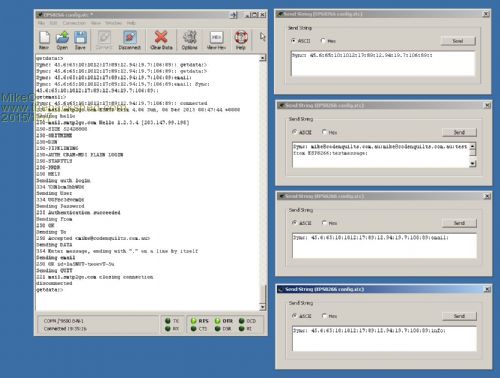Viewport: 500px width, 378px height.
Task: Click the View Hex toolbar icon
Action: [216, 40]
